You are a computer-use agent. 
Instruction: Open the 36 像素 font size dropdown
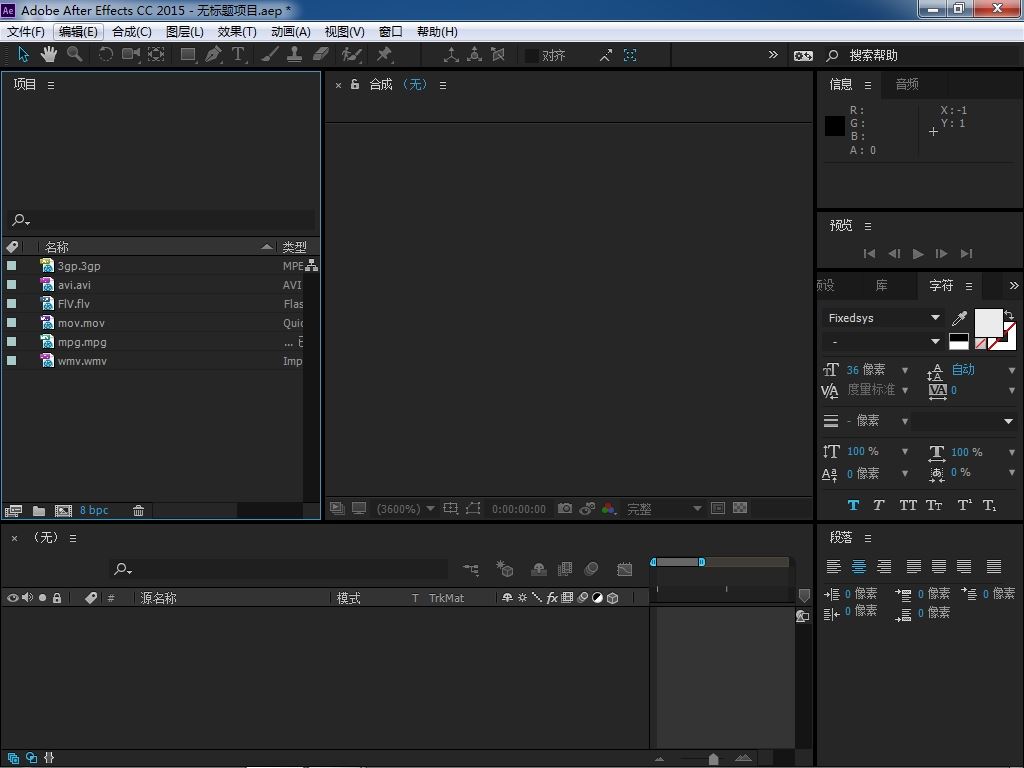pyautogui.click(x=904, y=370)
